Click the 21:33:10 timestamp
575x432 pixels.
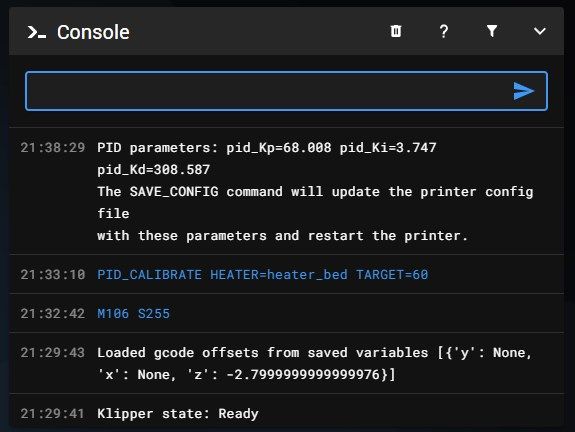pyautogui.click(x=53, y=275)
